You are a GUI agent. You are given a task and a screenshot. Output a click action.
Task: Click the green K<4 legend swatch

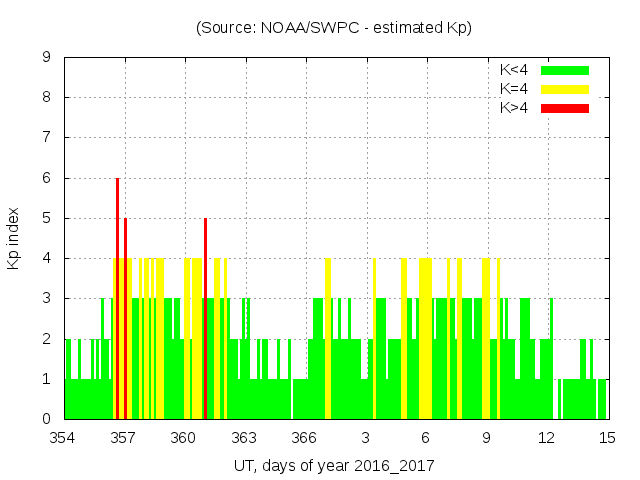click(565, 70)
